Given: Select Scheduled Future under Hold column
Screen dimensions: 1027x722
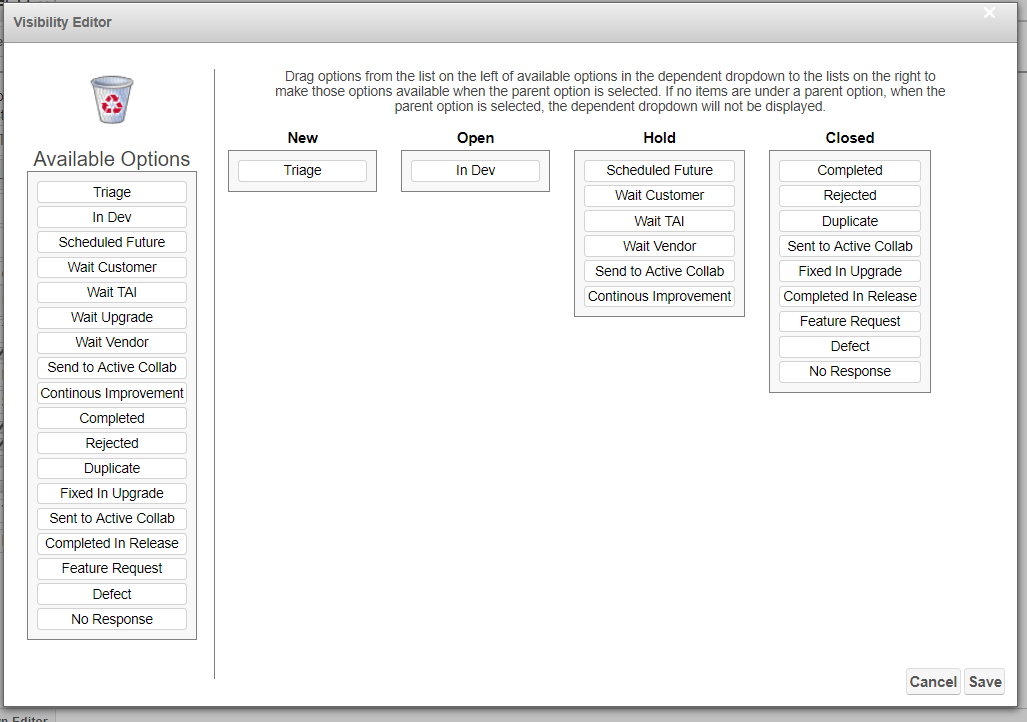Looking at the screenshot, I should 659,171.
